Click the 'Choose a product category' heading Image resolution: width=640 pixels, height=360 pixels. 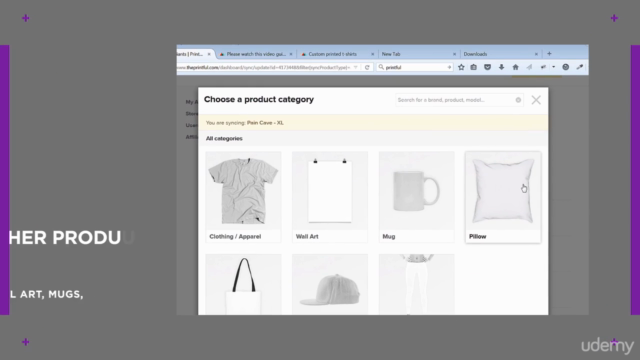[x=259, y=100]
